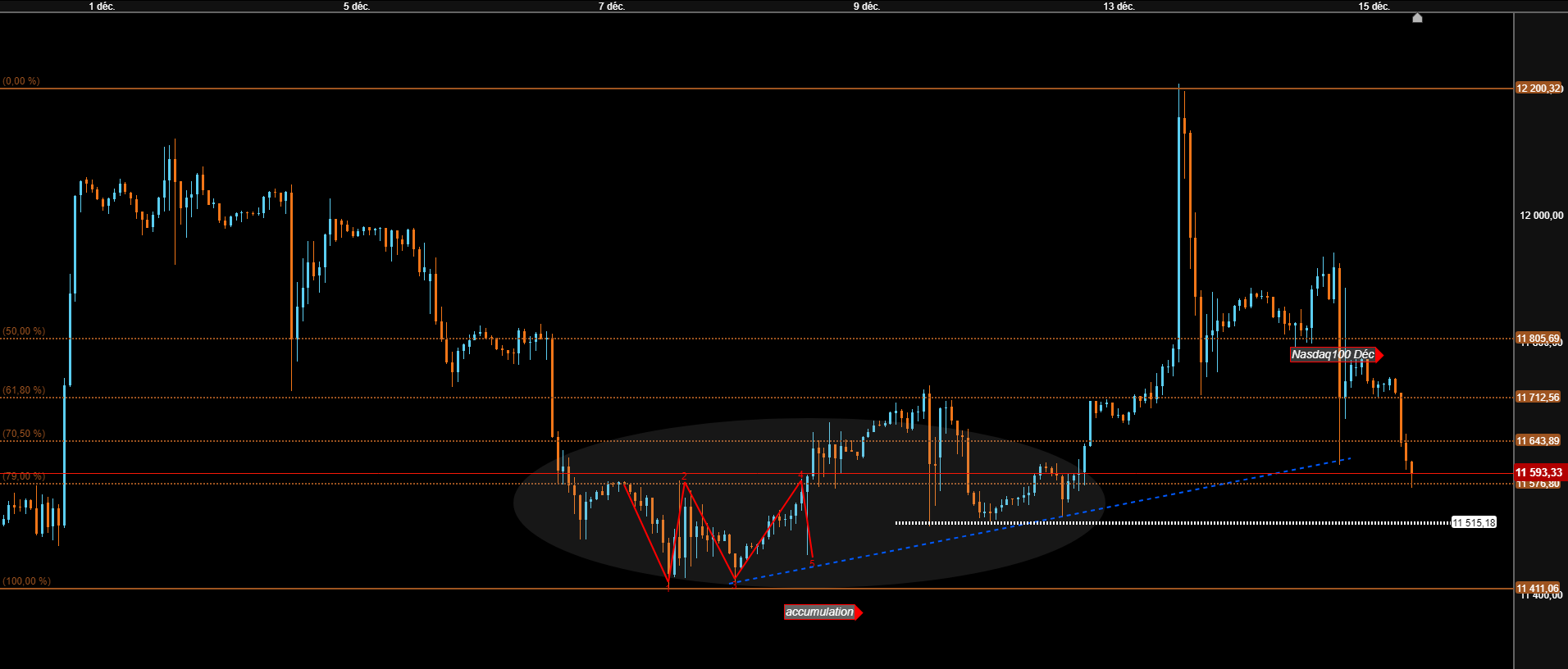Click the (0,00 %) Fibonacci level label
The image size is (1568, 669).
tap(21, 81)
